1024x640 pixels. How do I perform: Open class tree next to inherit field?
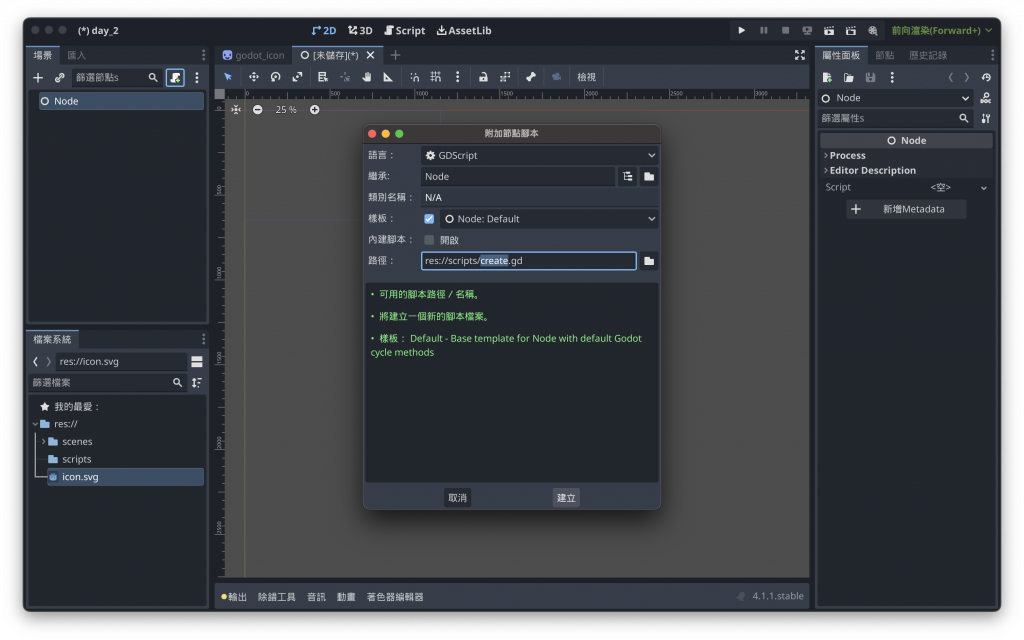628,176
